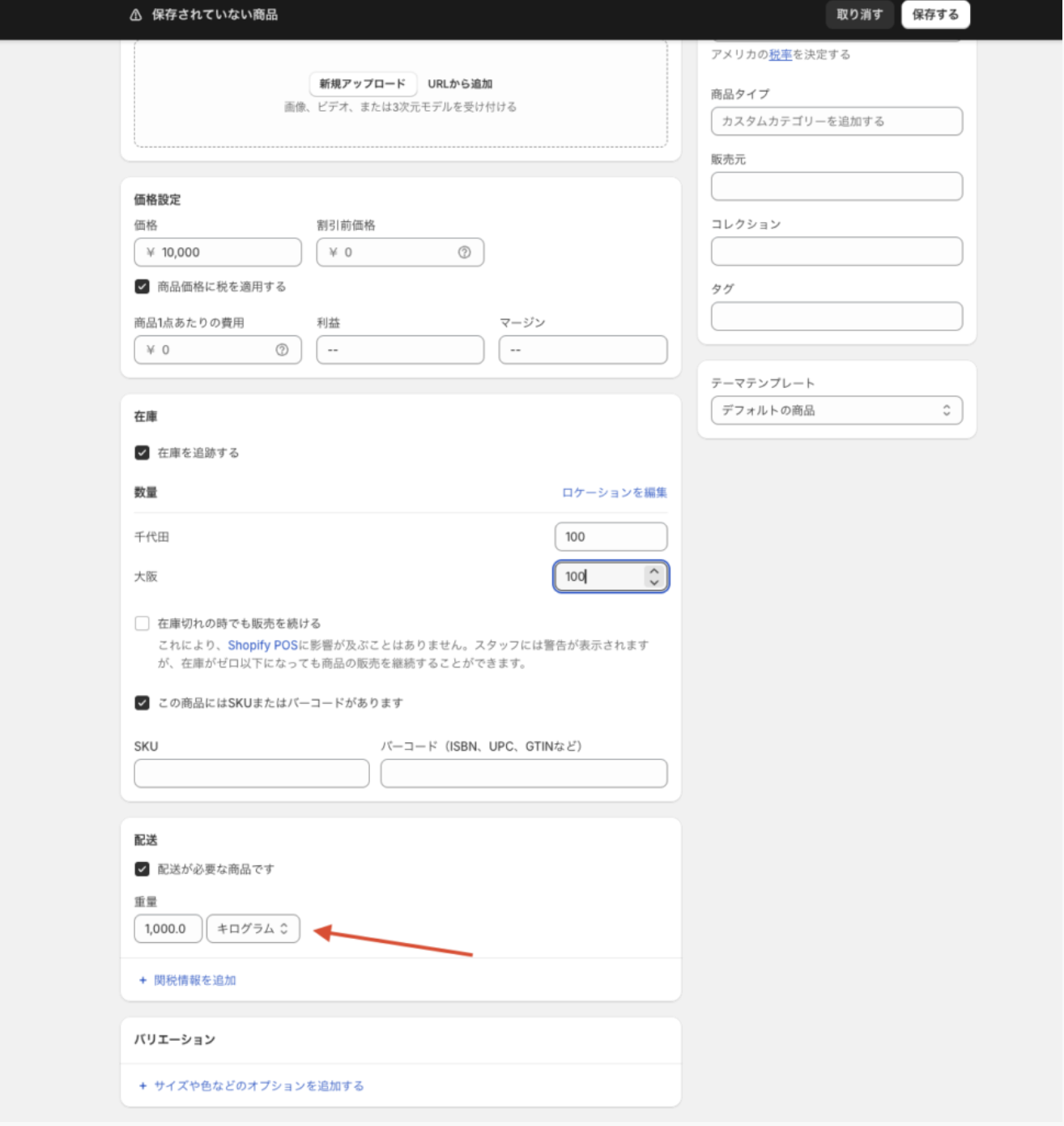The image size is (1064, 1126).
Task: Click the 利益 field
Action: click(400, 350)
